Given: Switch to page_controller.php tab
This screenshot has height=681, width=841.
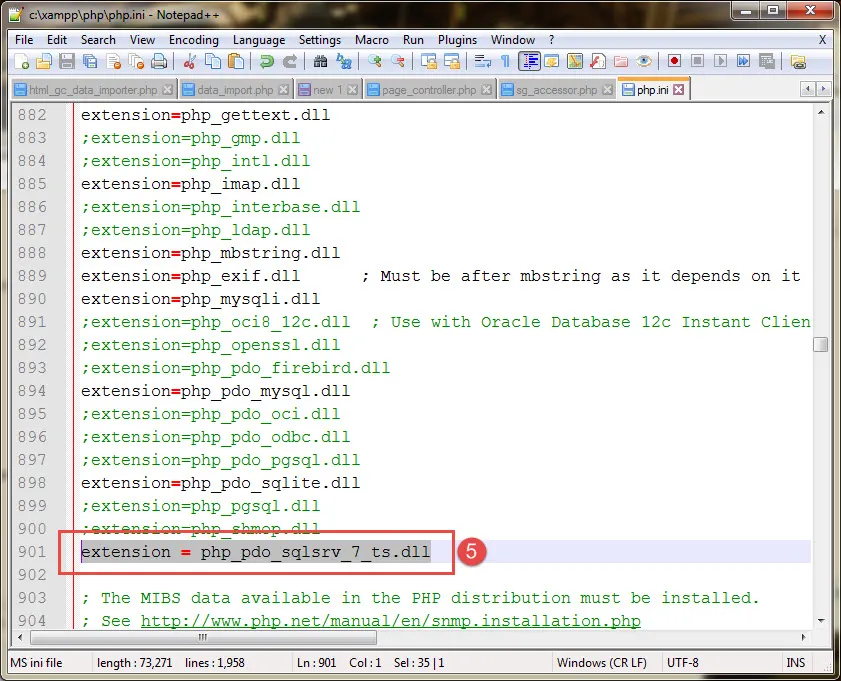Looking at the screenshot, I should click(x=429, y=90).
